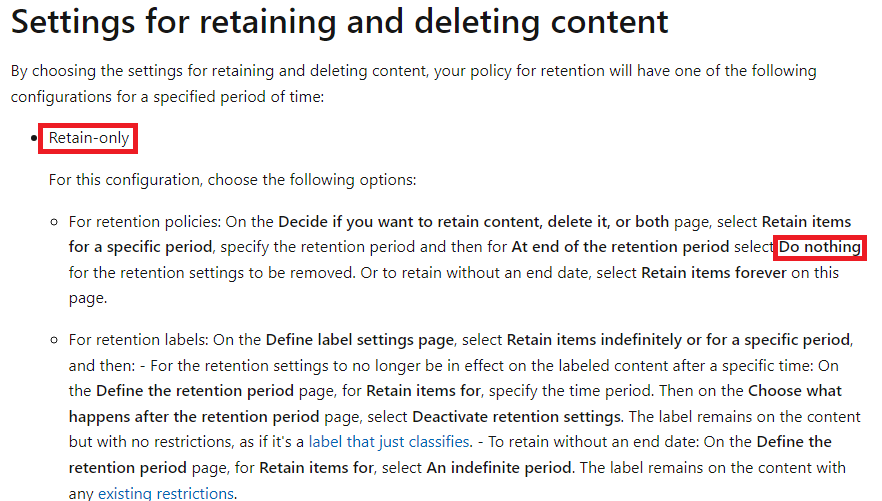Click the solid bullet beside Retain-only
Screen dimensions: 882x501
coord(34,138)
